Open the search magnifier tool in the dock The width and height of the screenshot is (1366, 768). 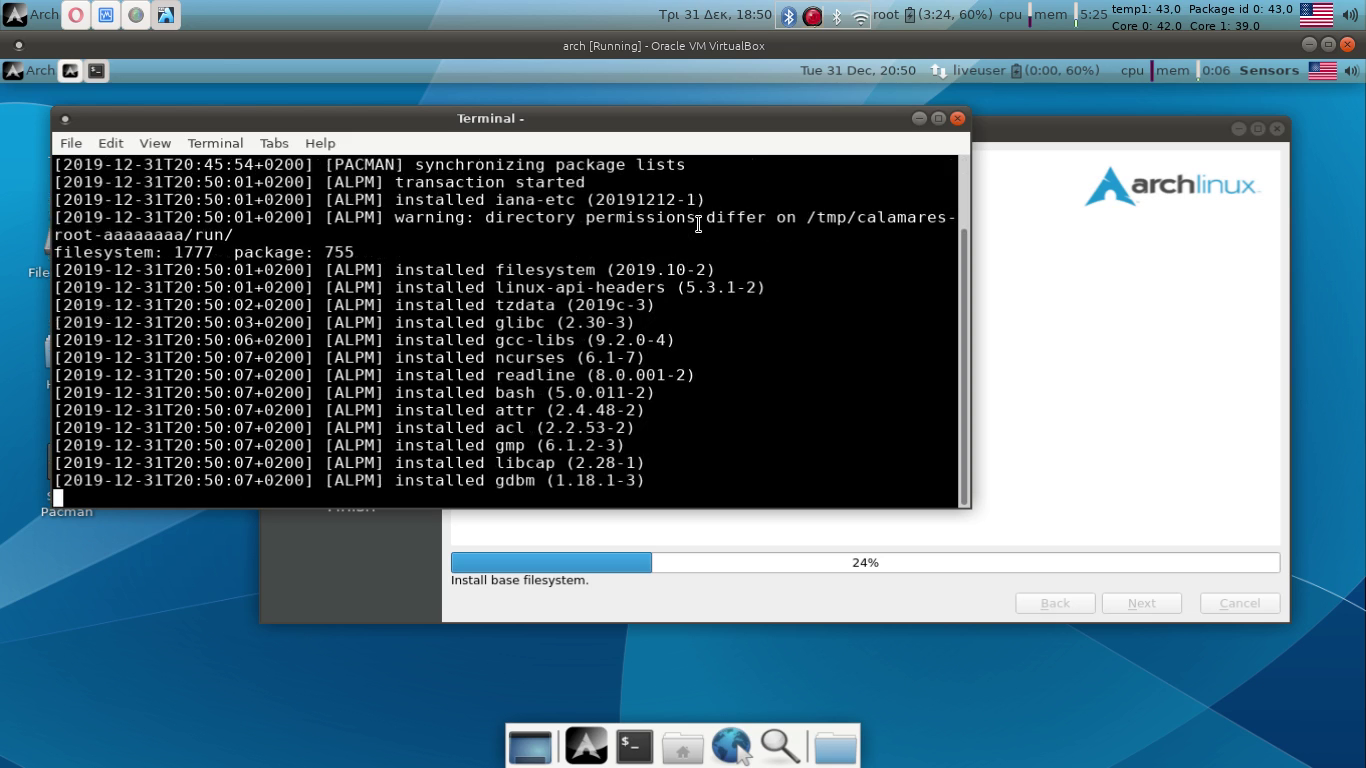point(779,745)
